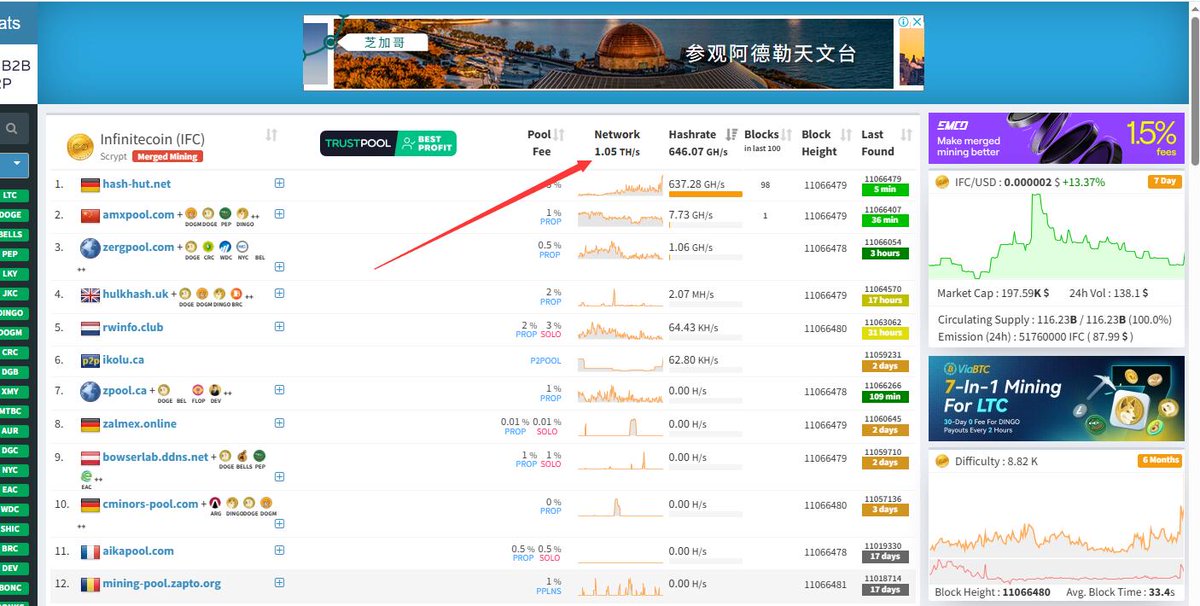Click the China flag beside amxpool.com

click(90, 215)
